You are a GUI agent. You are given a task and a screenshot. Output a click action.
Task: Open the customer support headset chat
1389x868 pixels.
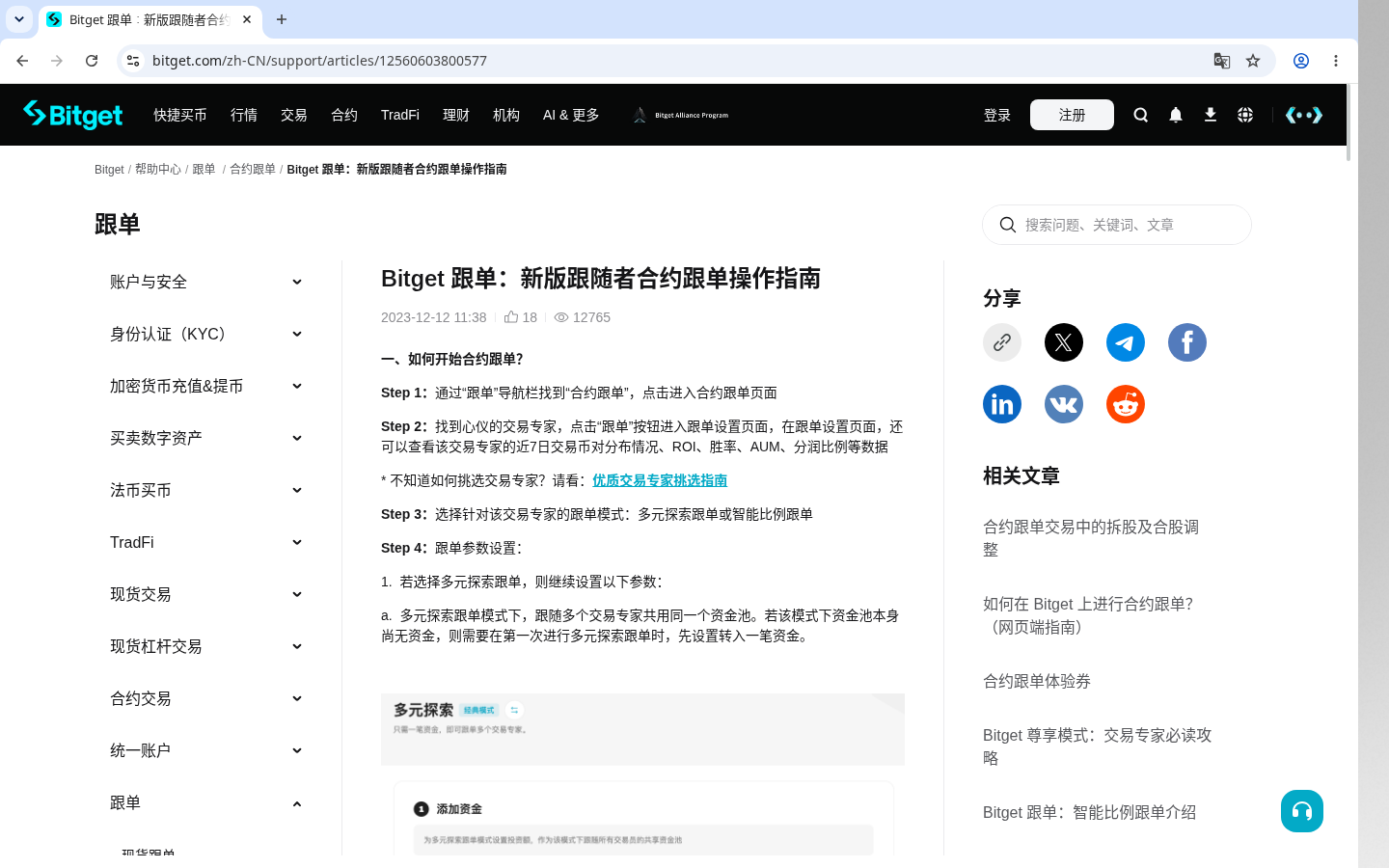click(1302, 811)
